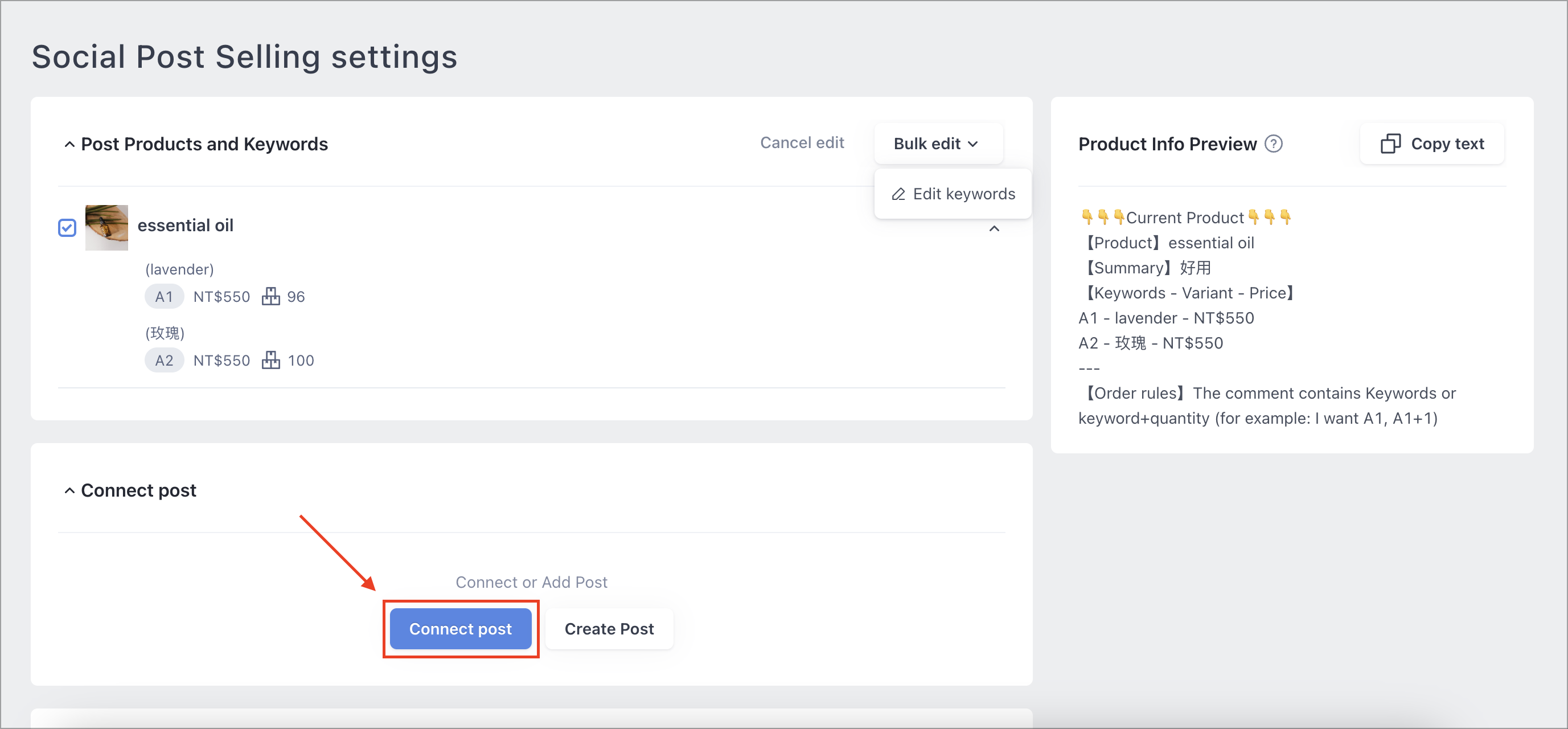Screen dimensions: 1568x729
Task: Collapse the Connect post section
Action: pyautogui.click(x=69, y=491)
